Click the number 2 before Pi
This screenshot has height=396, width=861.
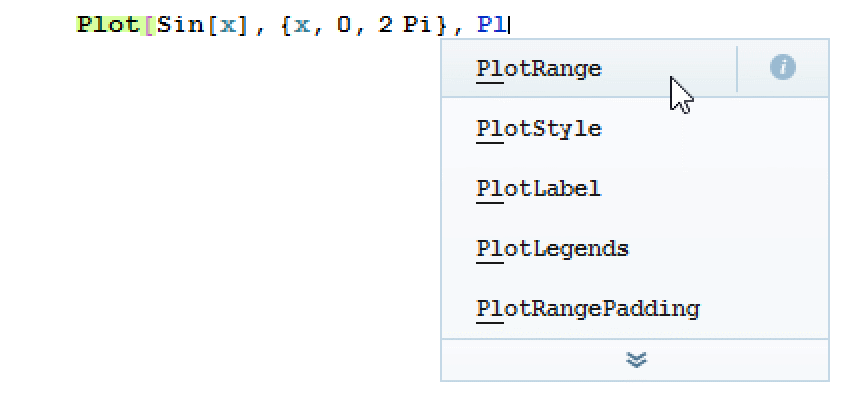[x=385, y=25]
